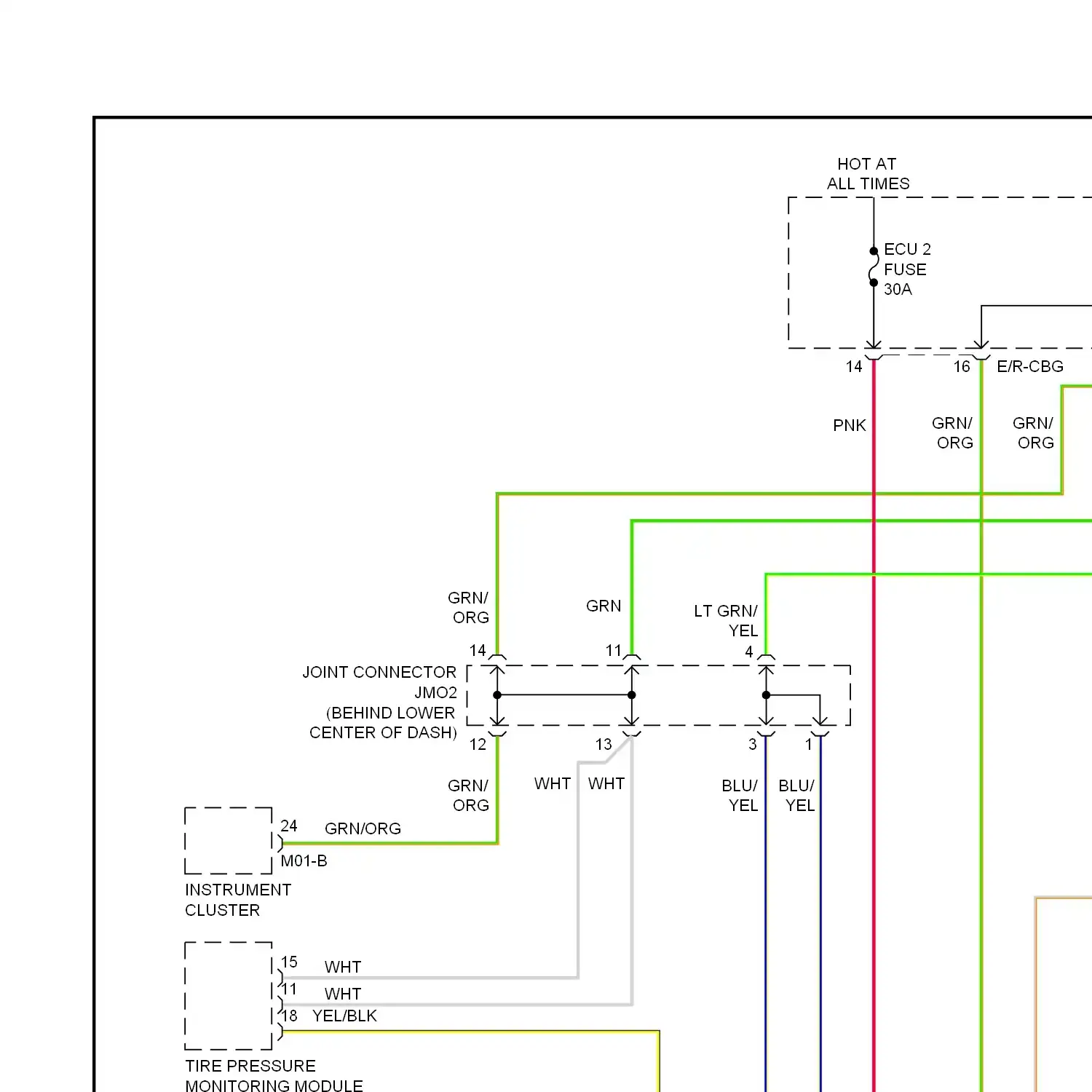
Task: Select the "GRN/ORG" label below pin 12
Action: [x=469, y=796]
